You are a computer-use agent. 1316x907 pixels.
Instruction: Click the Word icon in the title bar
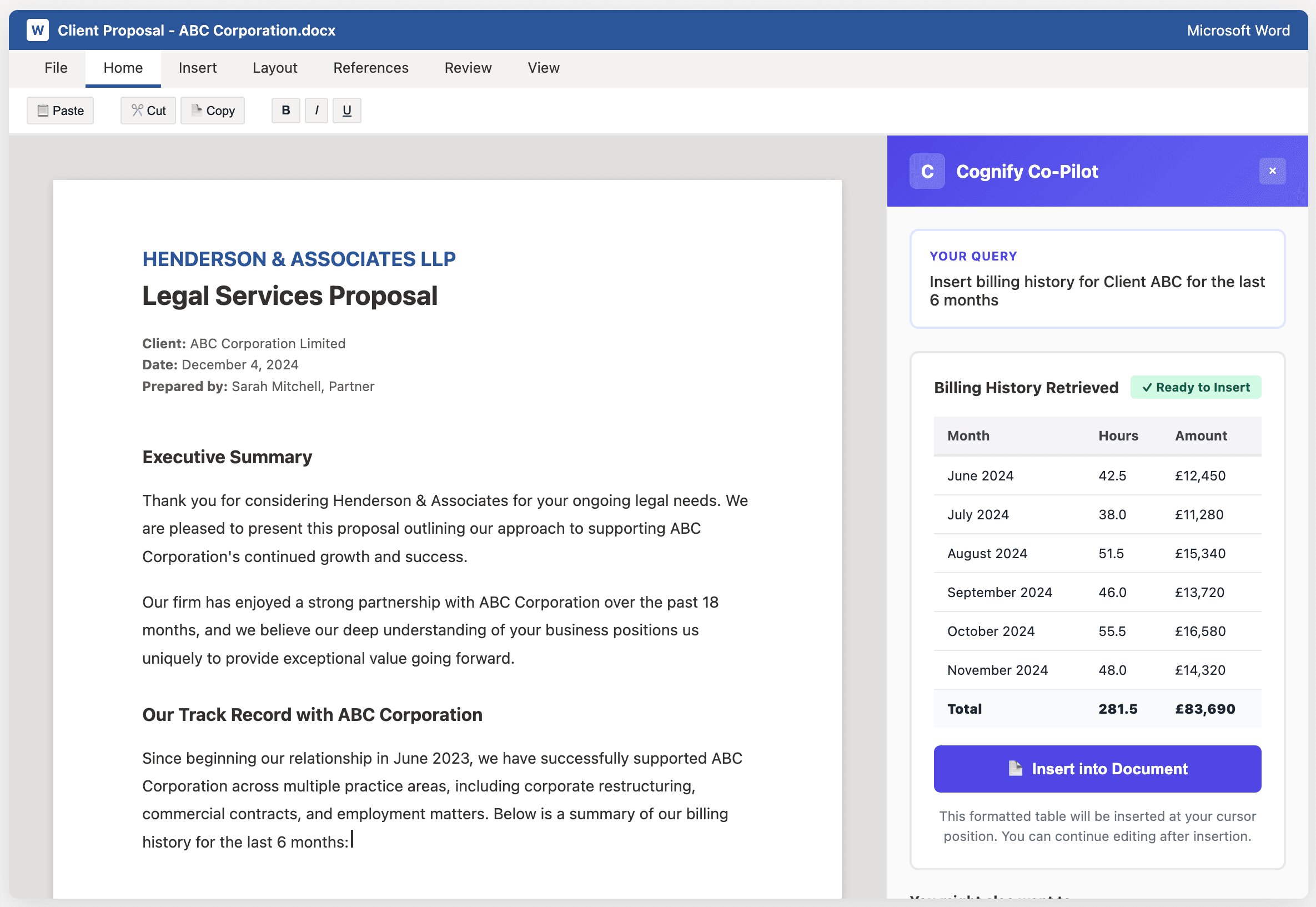tap(38, 30)
